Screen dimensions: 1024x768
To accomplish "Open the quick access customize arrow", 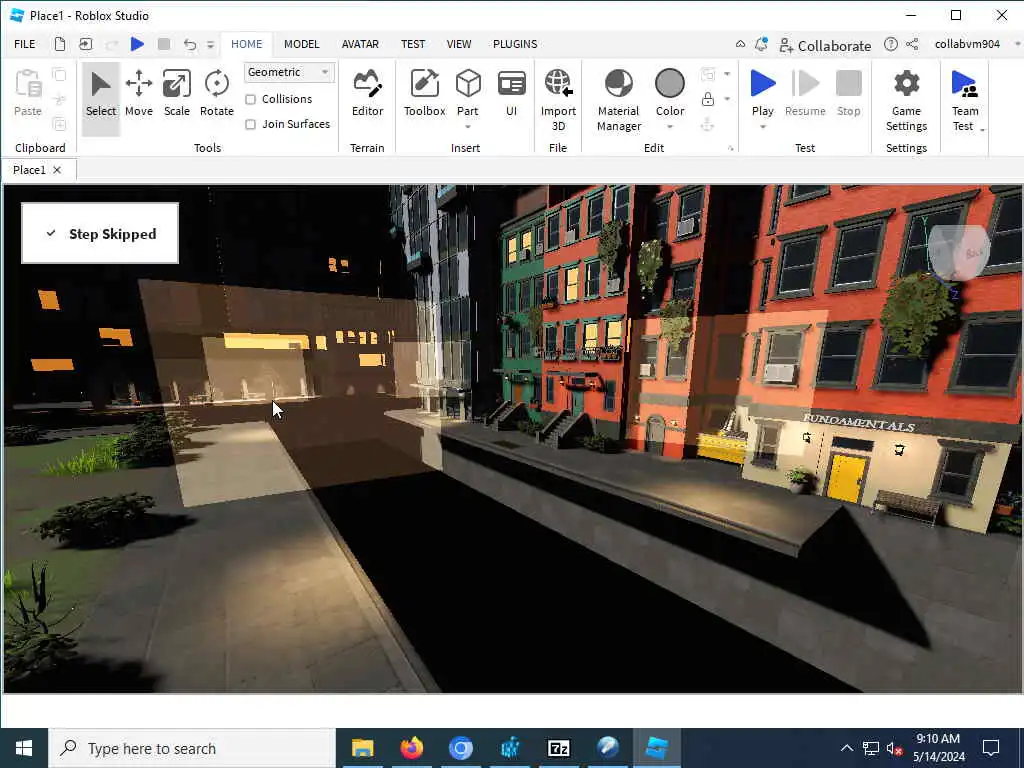I will click(x=210, y=44).
